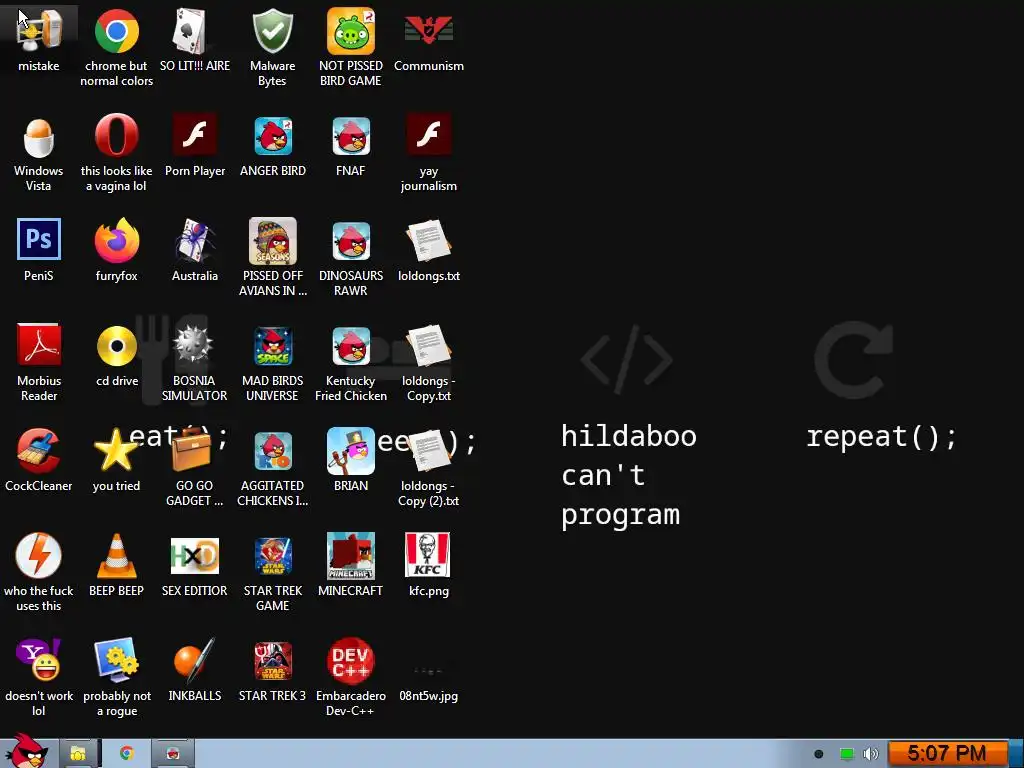Click the Windows Vista egg icon
The width and height of the screenshot is (1024, 768).
(x=39, y=136)
